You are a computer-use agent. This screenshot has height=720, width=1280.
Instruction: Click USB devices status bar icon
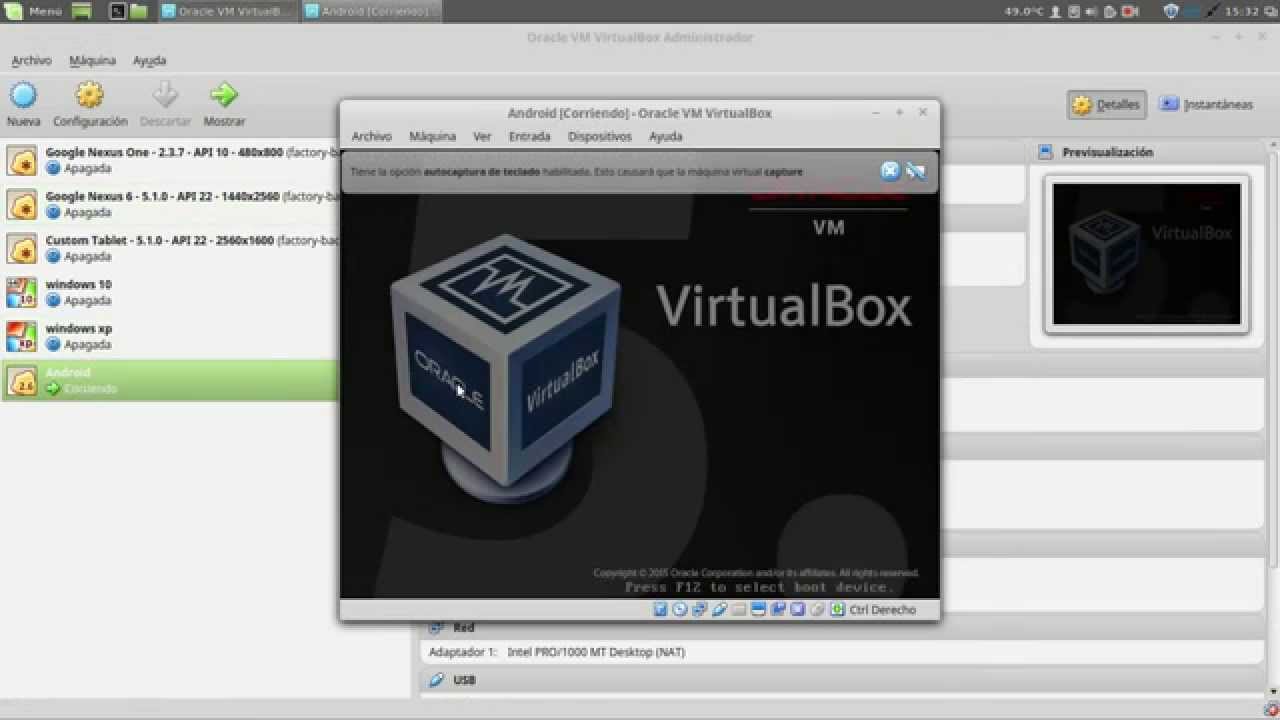(719, 609)
